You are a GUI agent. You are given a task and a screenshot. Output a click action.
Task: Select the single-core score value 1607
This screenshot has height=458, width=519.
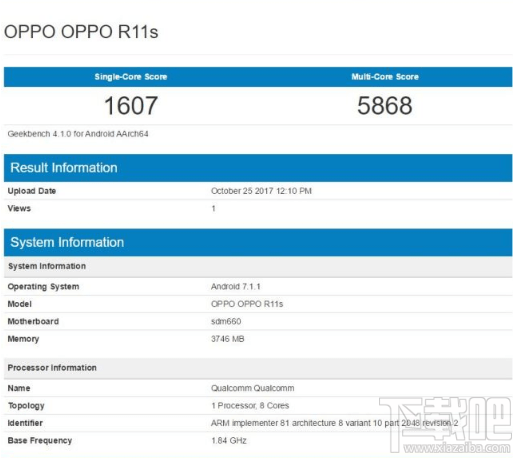point(131,106)
